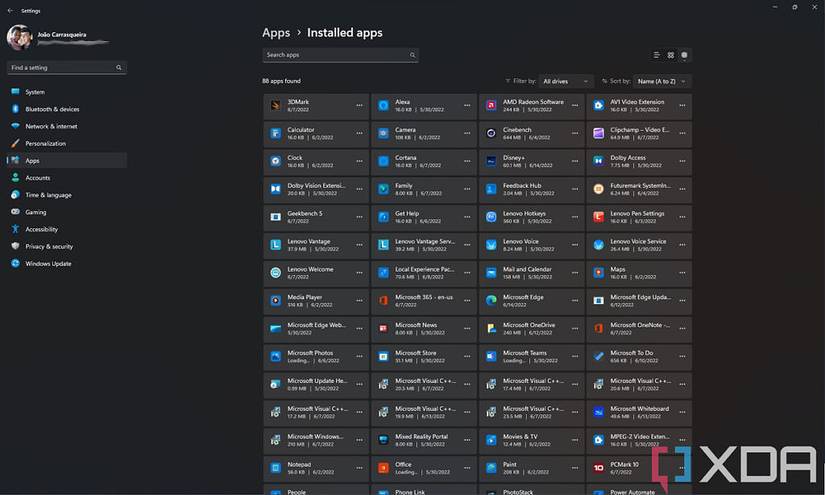The image size is (825, 495).
Task: Select the Mail and Calendar entry
Action: coord(531,273)
